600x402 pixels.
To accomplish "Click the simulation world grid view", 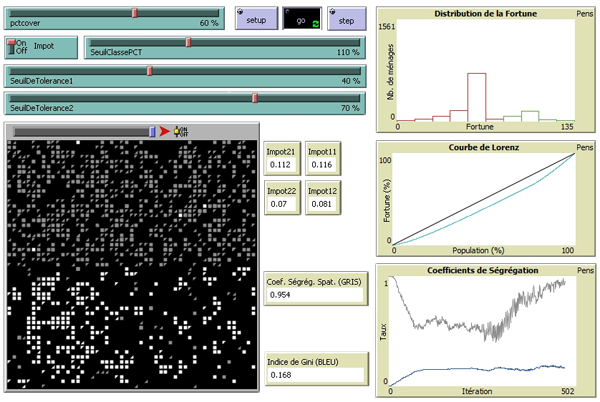I will (132, 264).
